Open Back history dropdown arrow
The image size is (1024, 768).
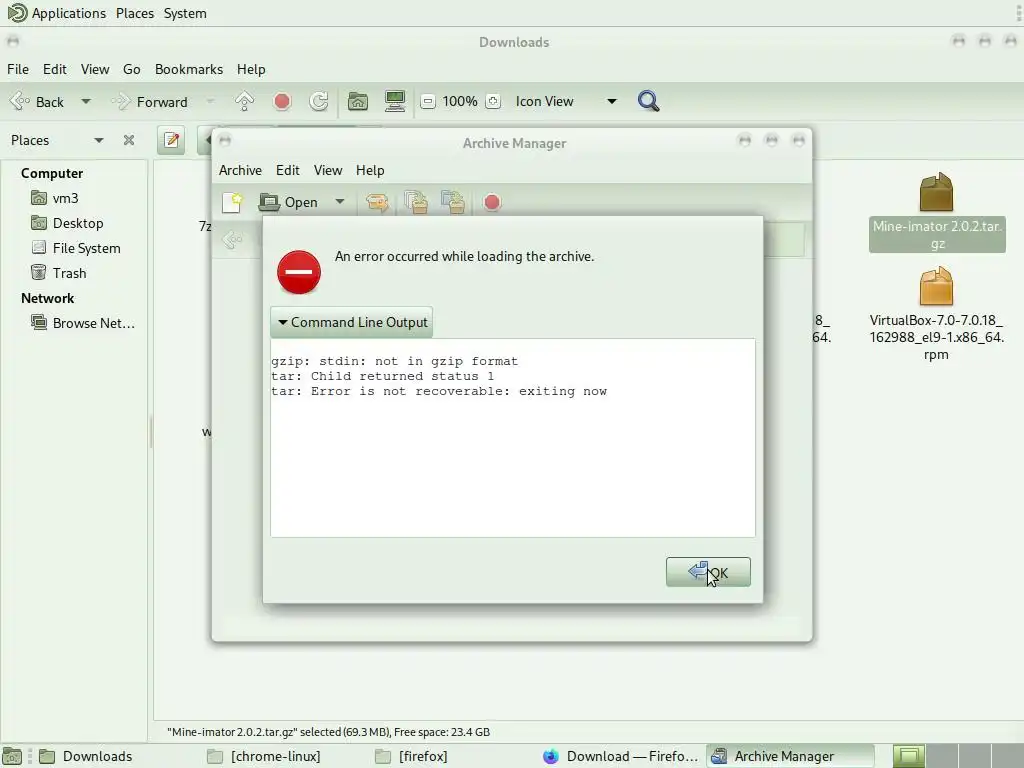[86, 102]
